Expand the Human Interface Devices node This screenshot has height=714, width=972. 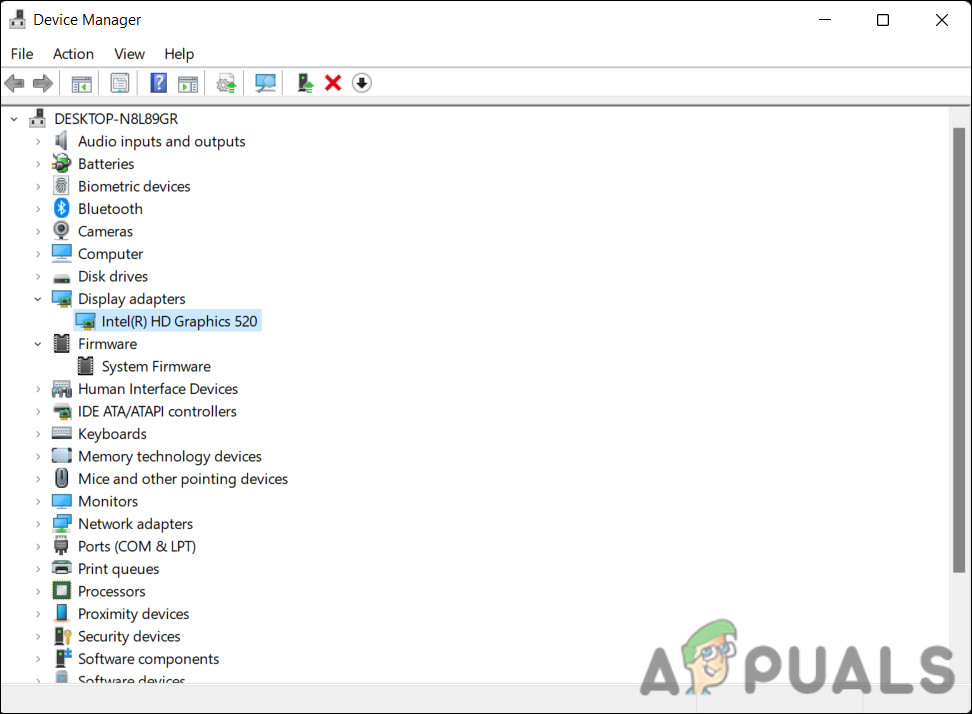(x=38, y=389)
